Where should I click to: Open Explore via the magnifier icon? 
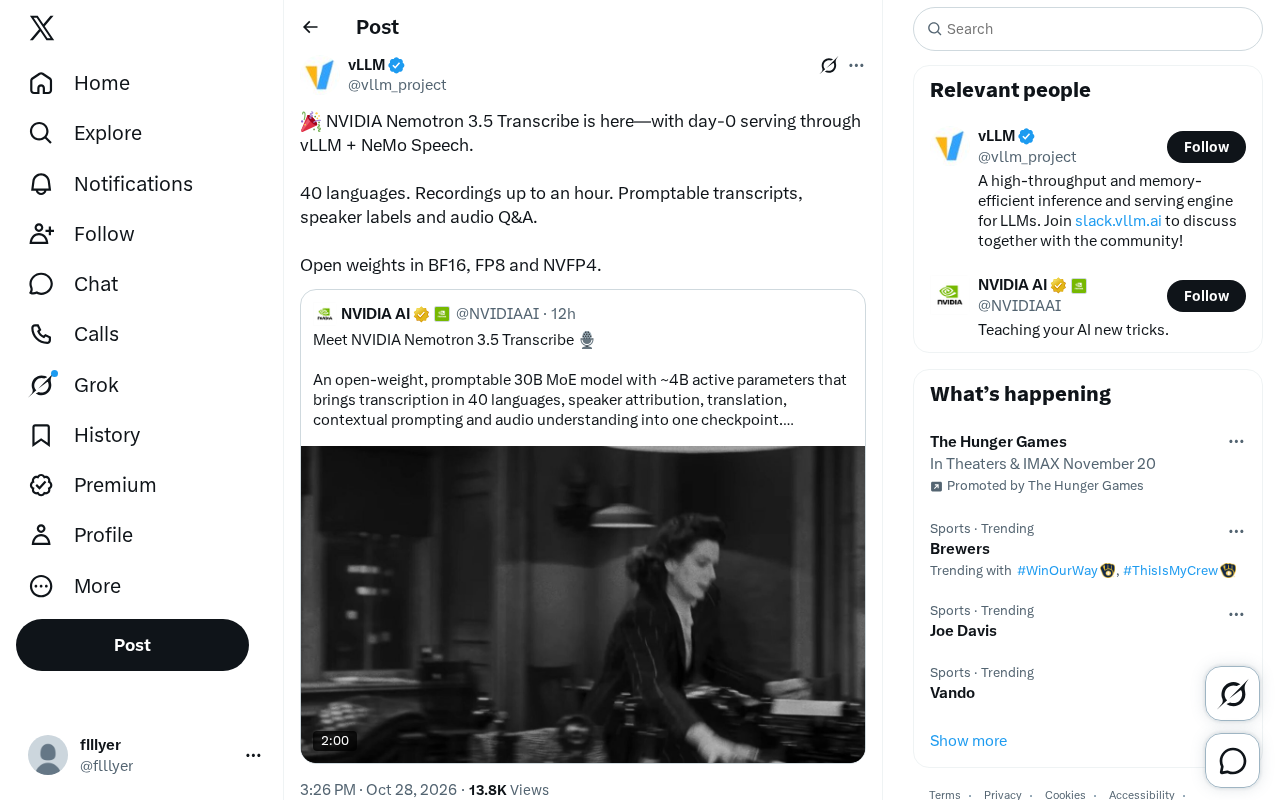point(41,133)
